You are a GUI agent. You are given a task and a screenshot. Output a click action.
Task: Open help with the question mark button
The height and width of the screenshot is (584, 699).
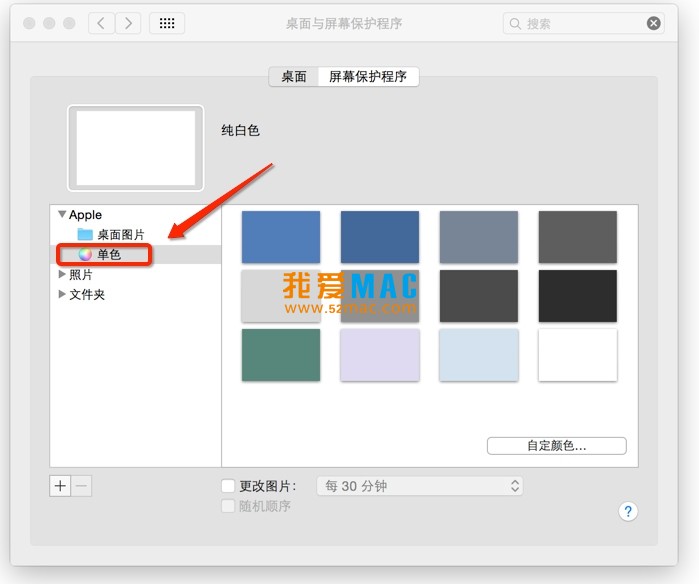[628, 511]
